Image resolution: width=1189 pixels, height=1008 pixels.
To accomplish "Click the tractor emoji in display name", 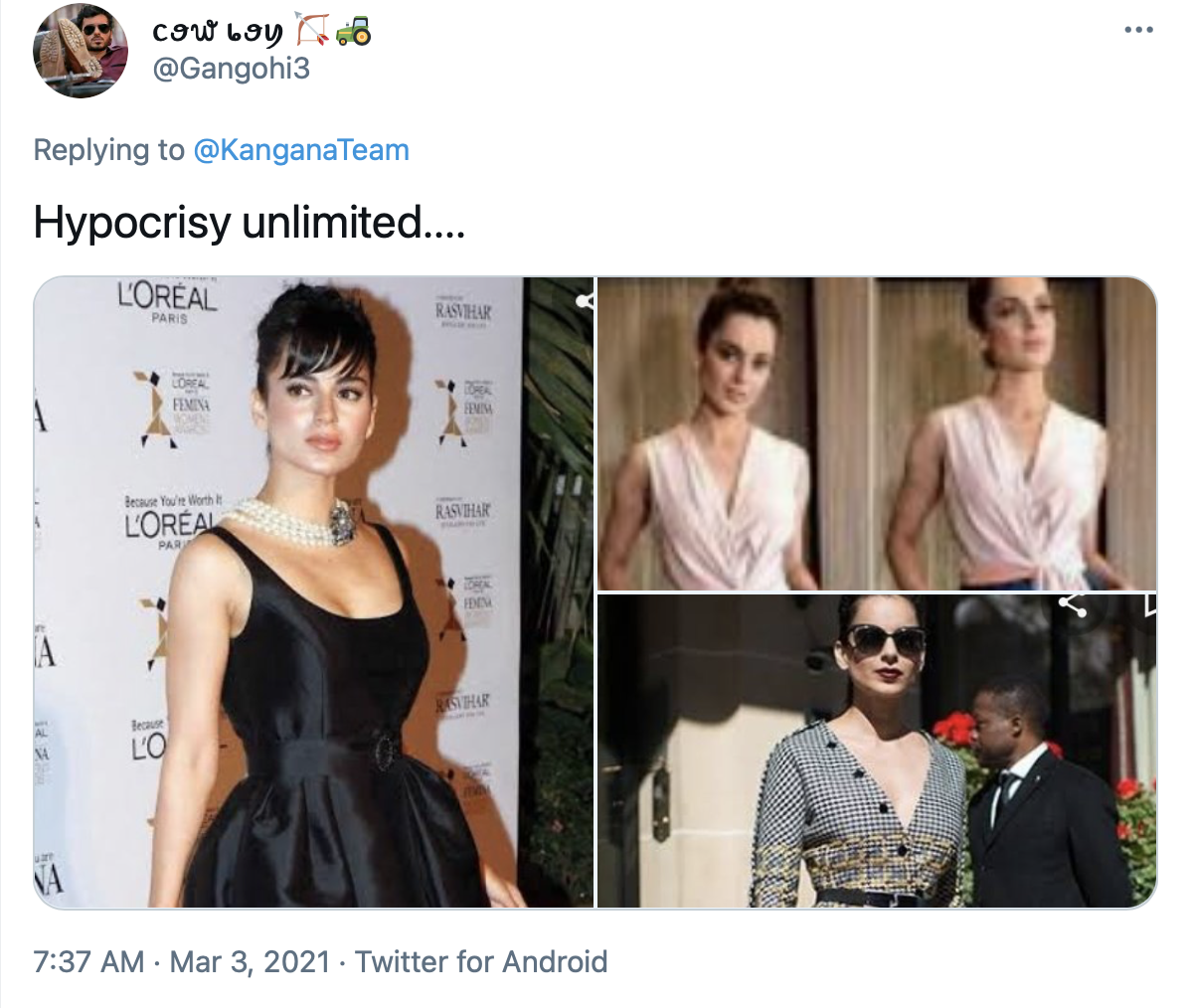I will [x=353, y=31].
